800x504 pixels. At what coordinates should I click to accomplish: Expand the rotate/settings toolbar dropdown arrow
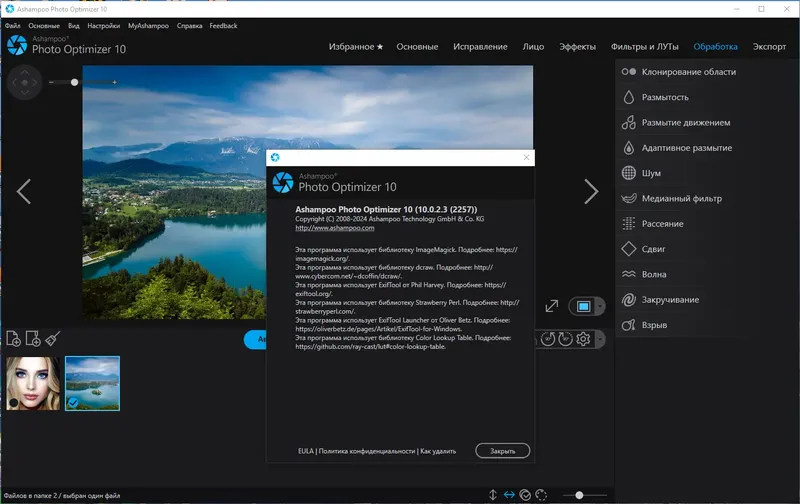601,339
